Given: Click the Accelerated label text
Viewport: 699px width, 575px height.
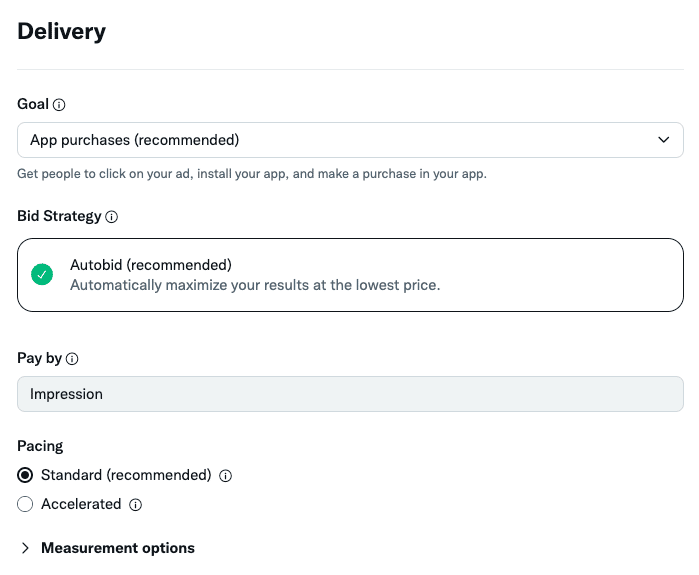Looking at the screenshot, I should tap(81, 504).
